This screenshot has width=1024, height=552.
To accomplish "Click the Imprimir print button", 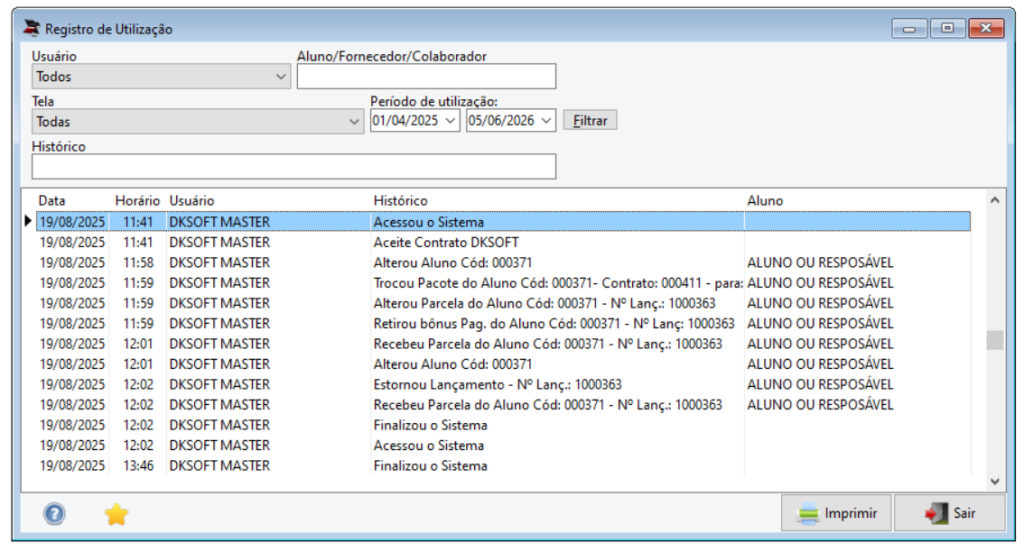I will [x=837, y=513].
